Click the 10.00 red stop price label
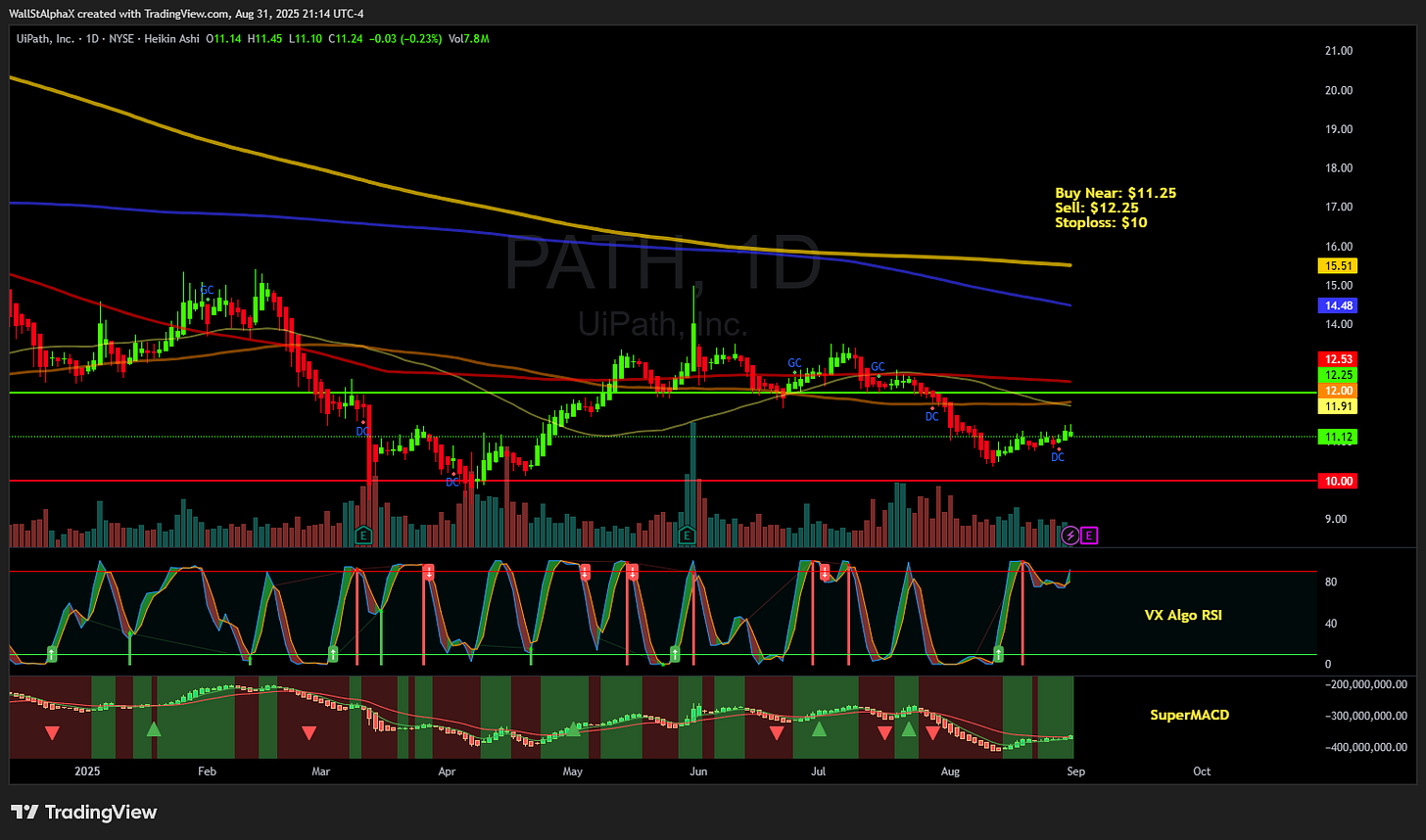This screenshot has height=840, width=1426. click(x=1338, y=482)
